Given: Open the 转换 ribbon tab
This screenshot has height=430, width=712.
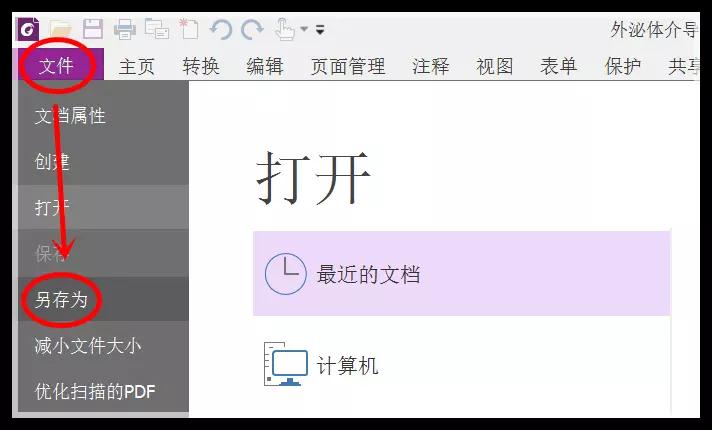Looking at the screenshot, I should click(x=201, y=67).
